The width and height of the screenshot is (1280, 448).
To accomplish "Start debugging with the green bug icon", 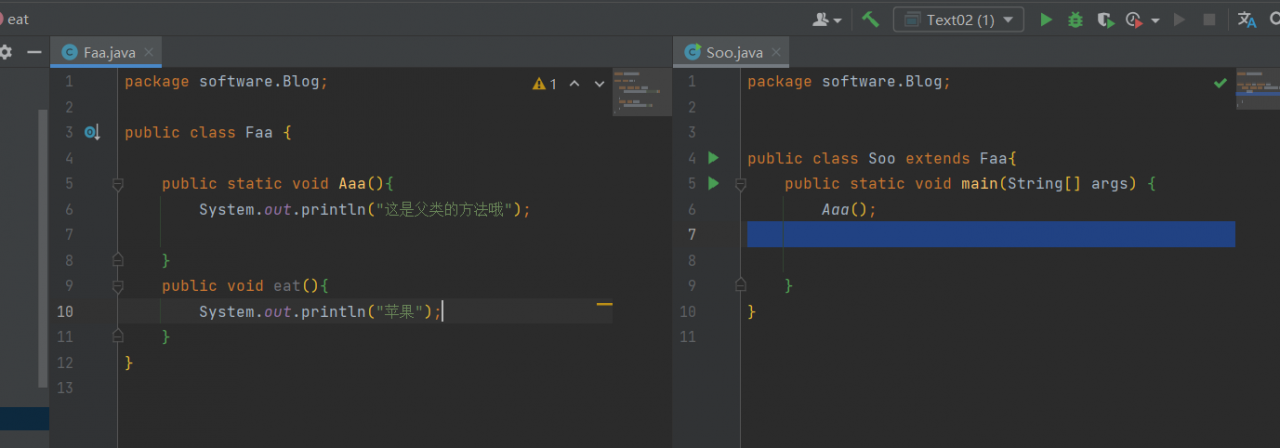I will point(1075,19).
